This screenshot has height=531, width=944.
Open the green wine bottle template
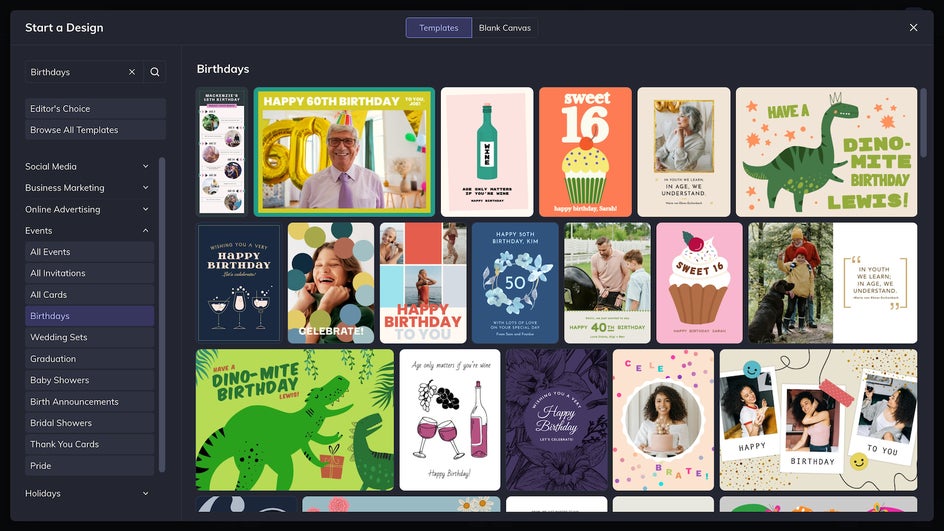pos(487,152)
